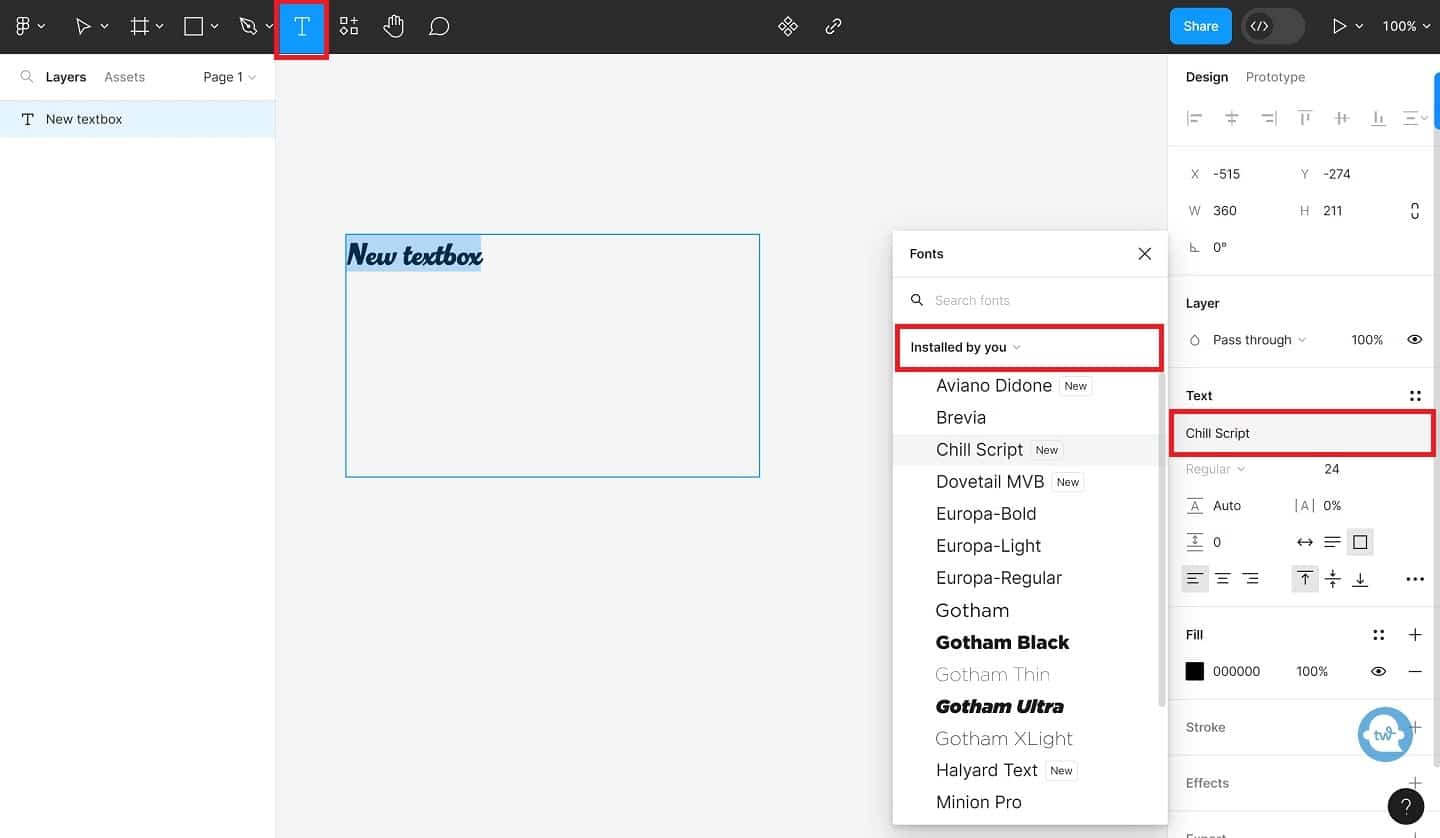Open the comment tool

point(438,26)
